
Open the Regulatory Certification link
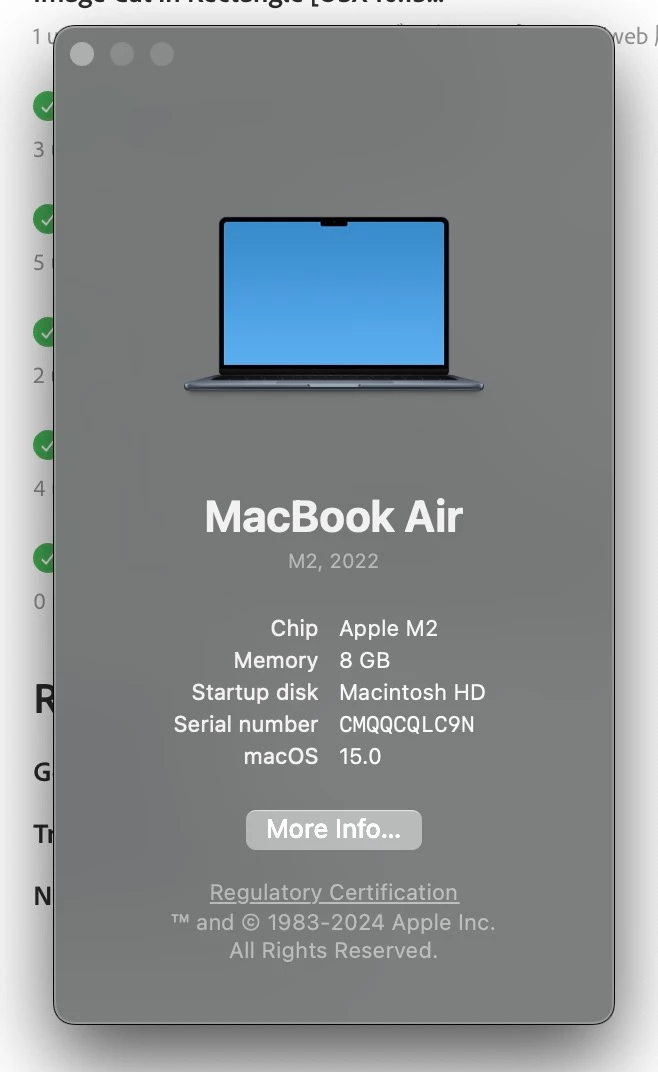[x=334, y=892]
